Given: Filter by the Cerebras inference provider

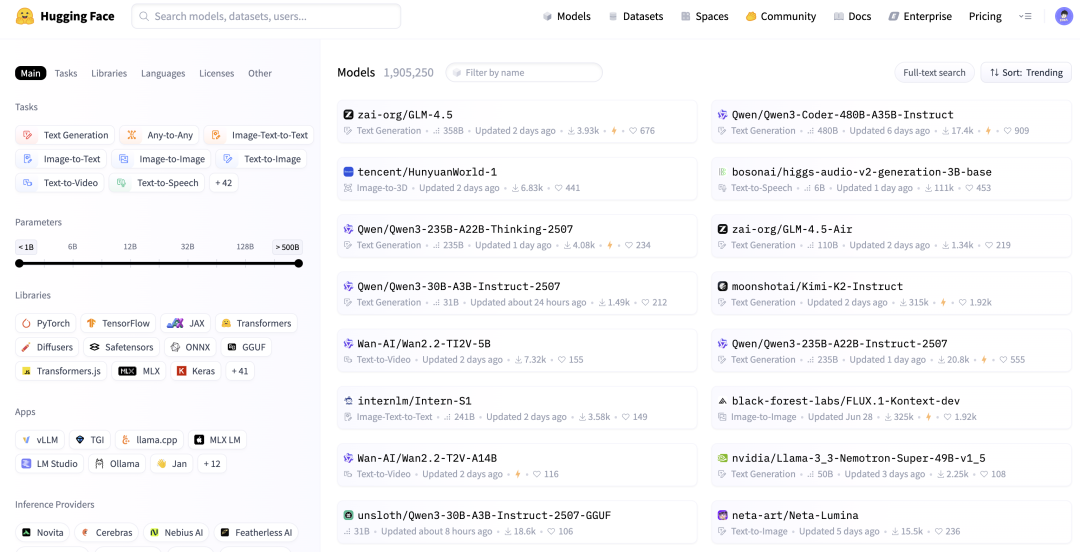Looking at the screenshot, I should [107, 533].
